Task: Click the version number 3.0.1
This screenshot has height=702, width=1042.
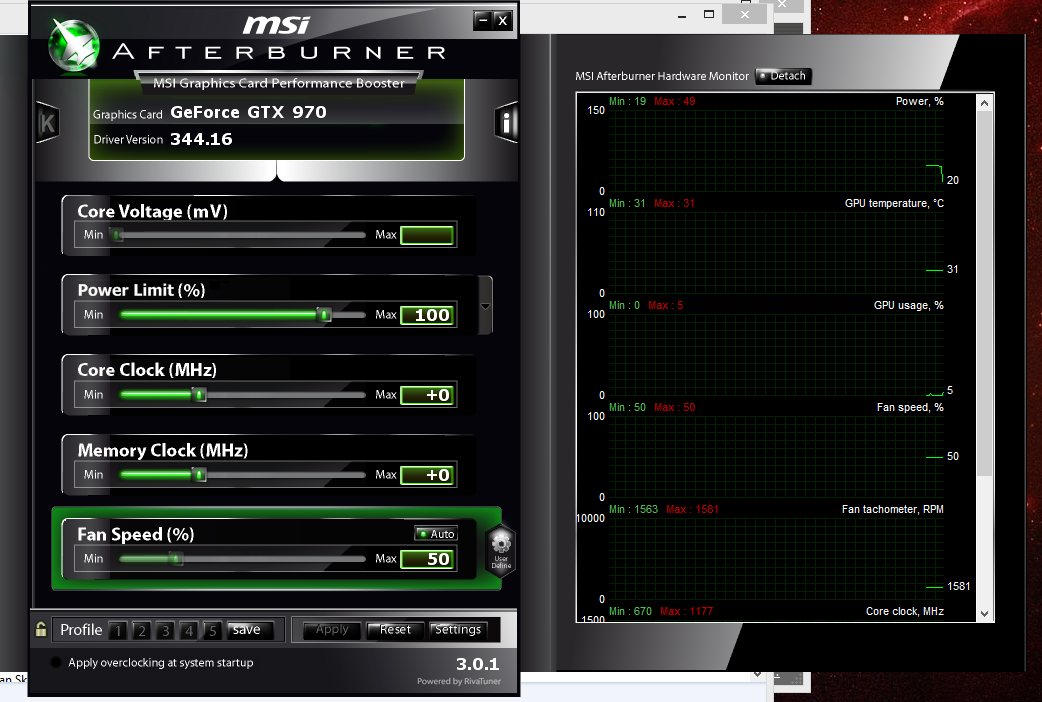Action: click(477, 664)
